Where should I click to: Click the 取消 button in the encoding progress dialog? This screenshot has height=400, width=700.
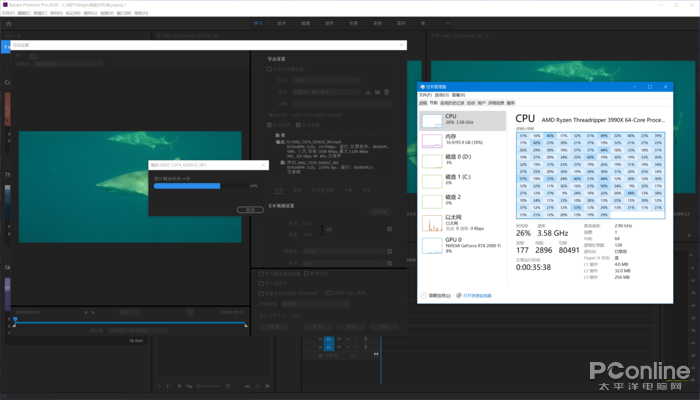click(250, 210)
